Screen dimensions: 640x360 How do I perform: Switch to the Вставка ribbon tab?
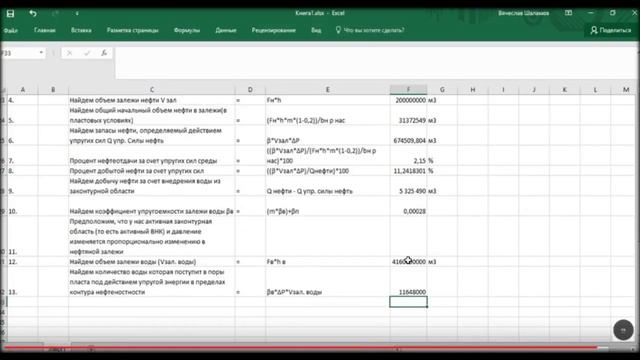[x=81, y=30]
